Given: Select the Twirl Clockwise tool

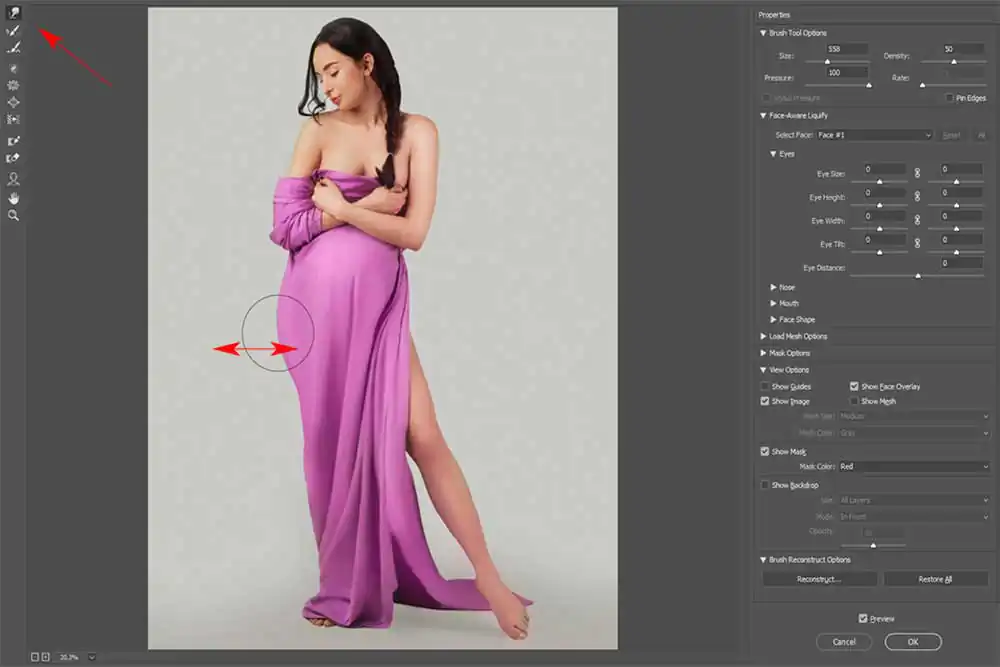Looking at the screenshot, I should pyautogui.click(x=13, y=68).
